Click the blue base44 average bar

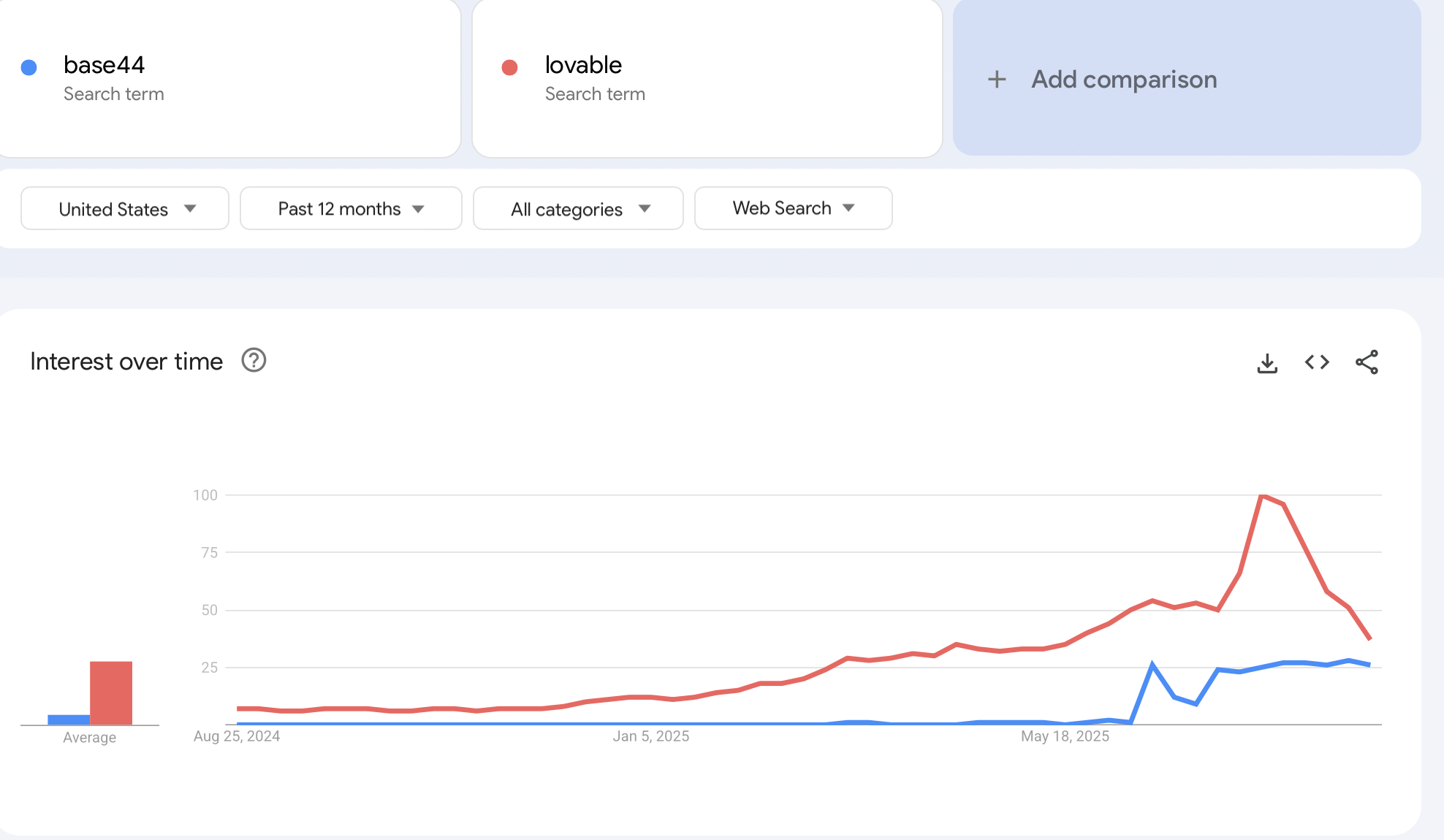click(x=69, y=719)
